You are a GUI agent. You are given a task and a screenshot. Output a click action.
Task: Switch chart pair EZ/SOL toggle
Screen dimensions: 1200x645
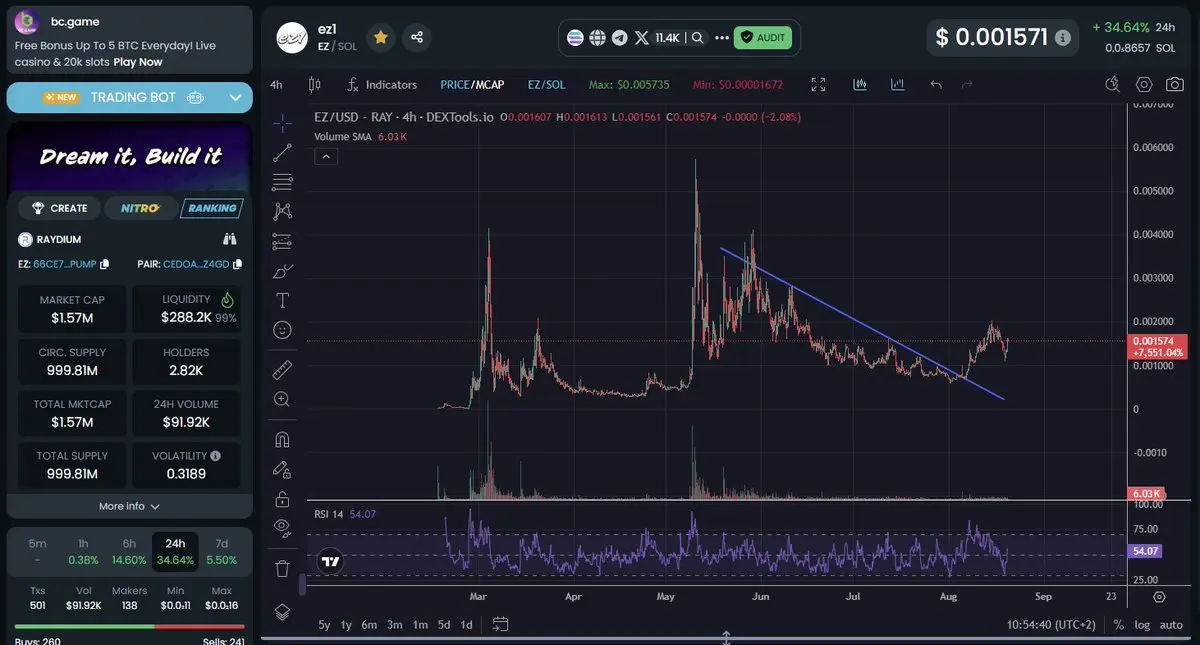click(546, 85)
